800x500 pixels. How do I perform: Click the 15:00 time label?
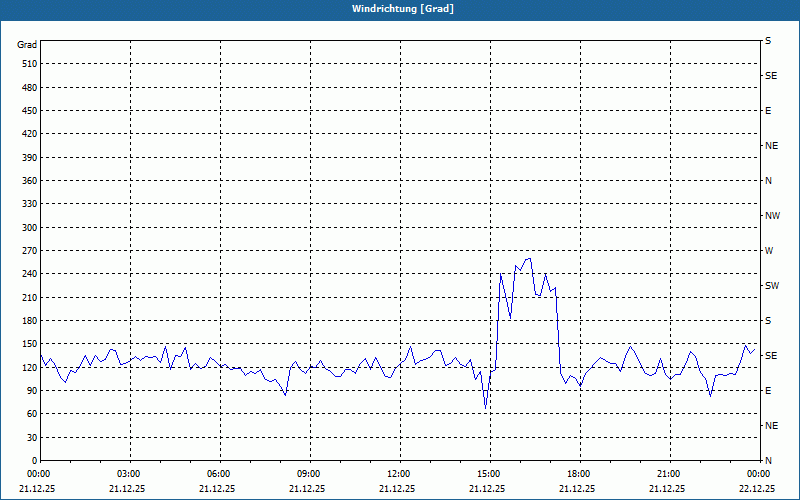(490, 473)
